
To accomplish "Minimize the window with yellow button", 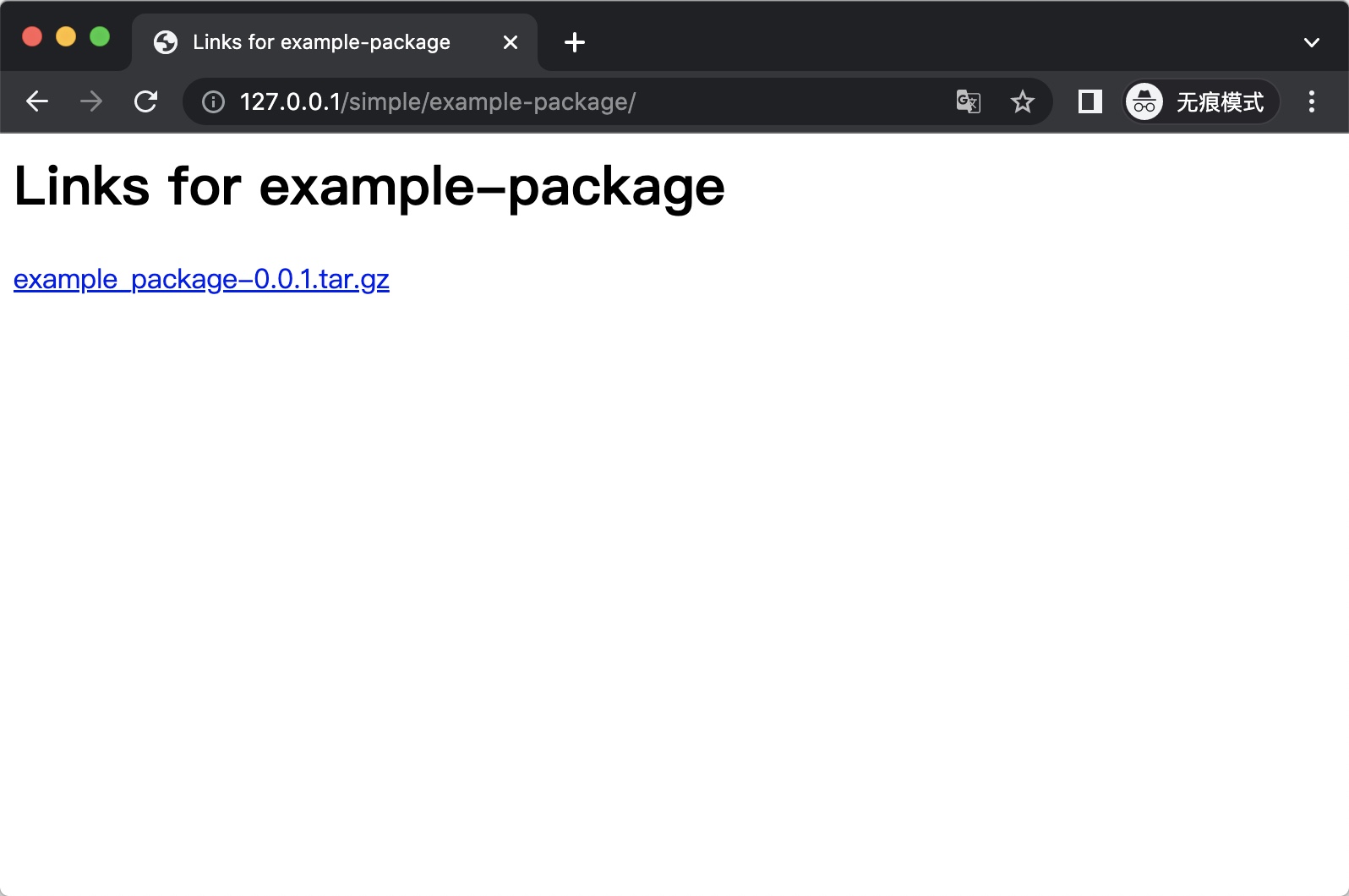I will pos(66,36).
